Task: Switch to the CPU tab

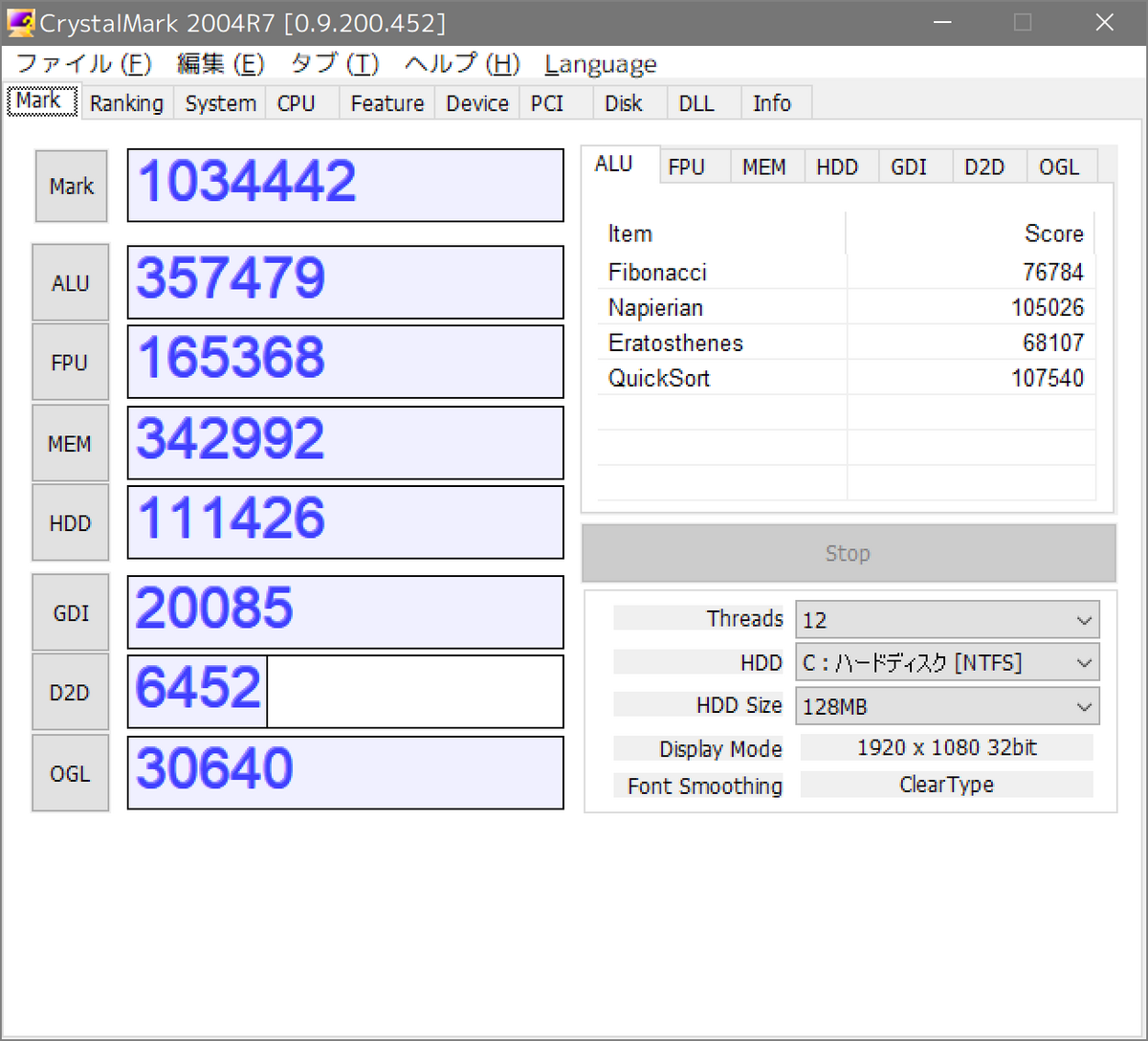Action: click(x=302, y=103)
